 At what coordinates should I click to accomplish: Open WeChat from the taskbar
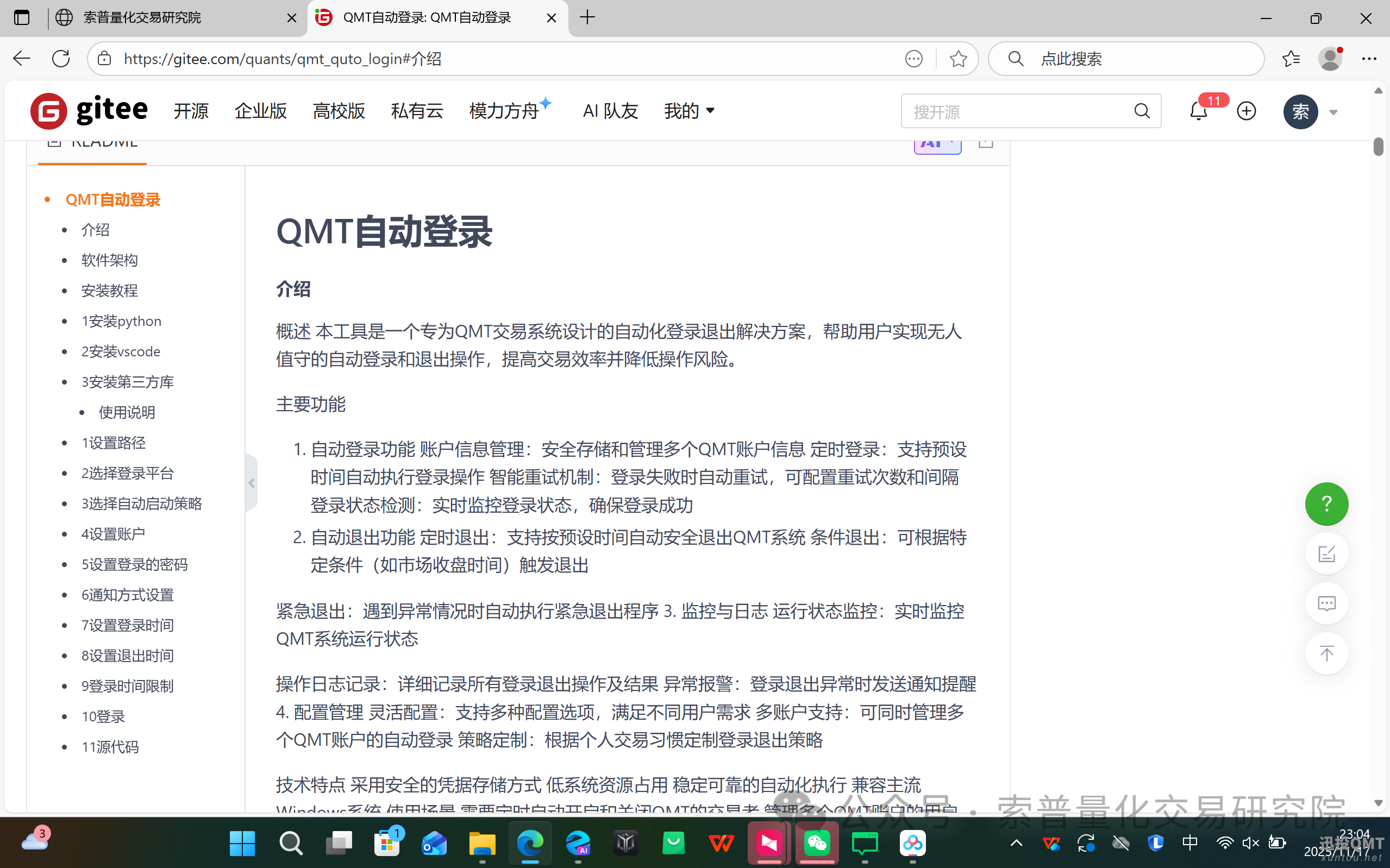(x=816, y=844)
